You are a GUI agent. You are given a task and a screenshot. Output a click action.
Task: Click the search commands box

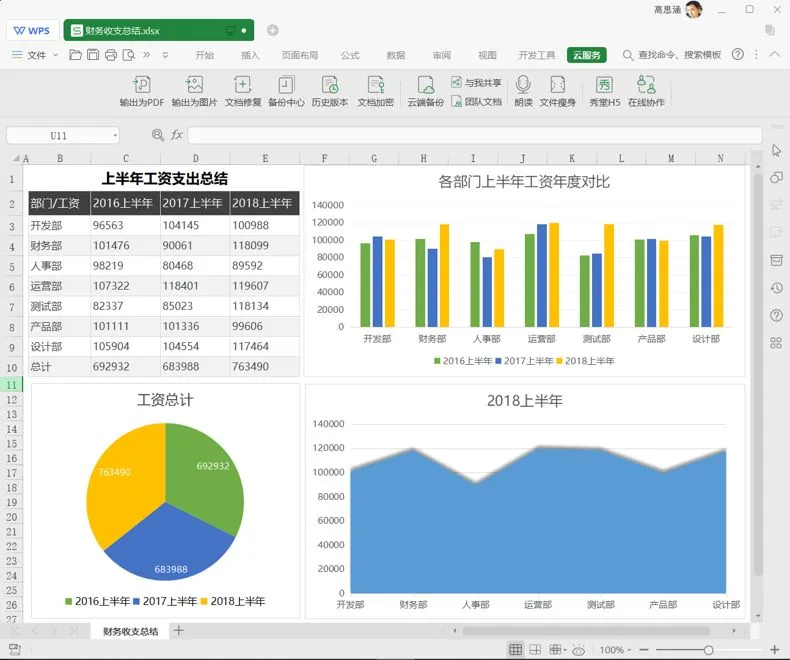[672, 54]
